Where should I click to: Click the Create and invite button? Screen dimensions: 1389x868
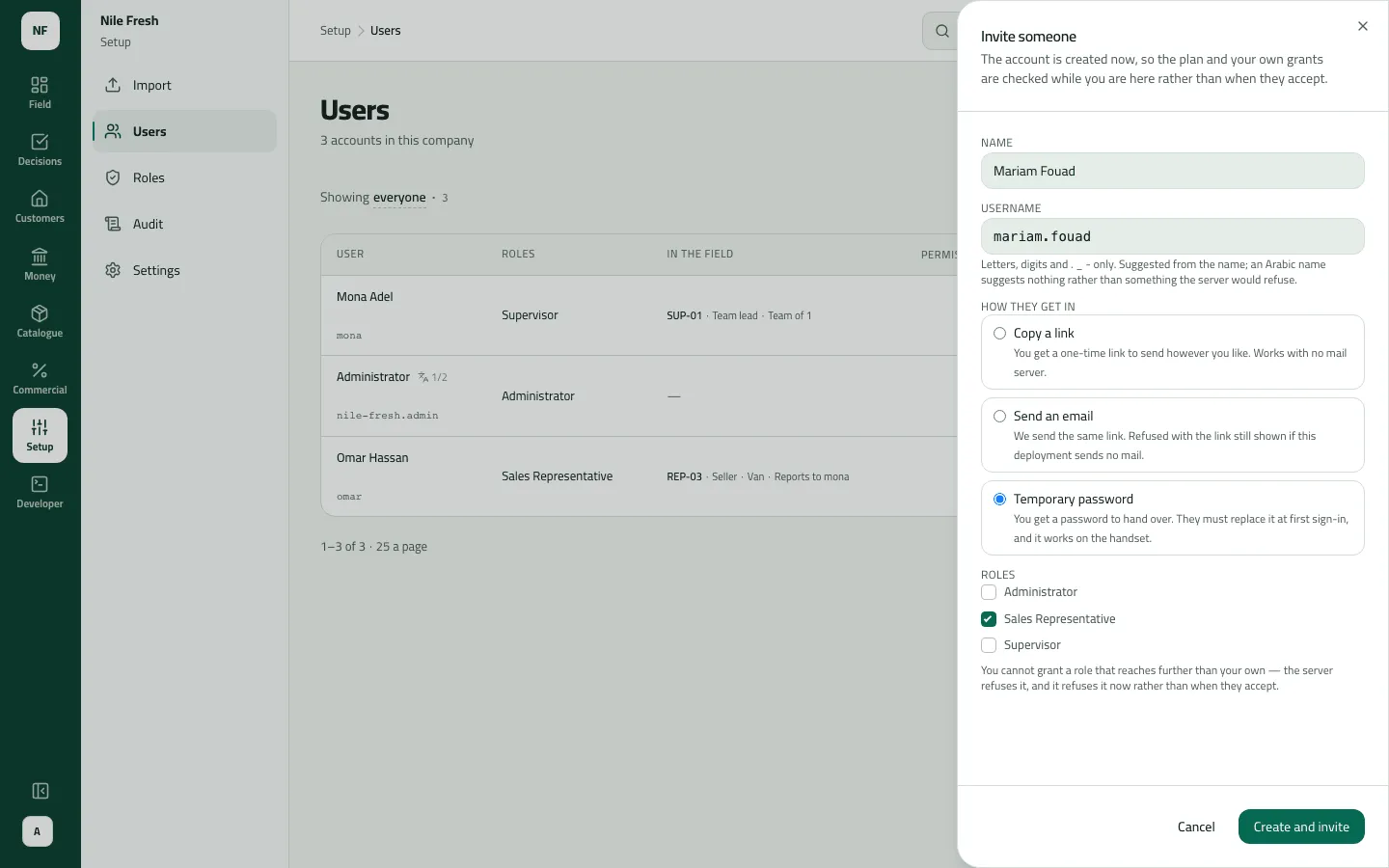pyautogui.click(x=1301, y=827)
